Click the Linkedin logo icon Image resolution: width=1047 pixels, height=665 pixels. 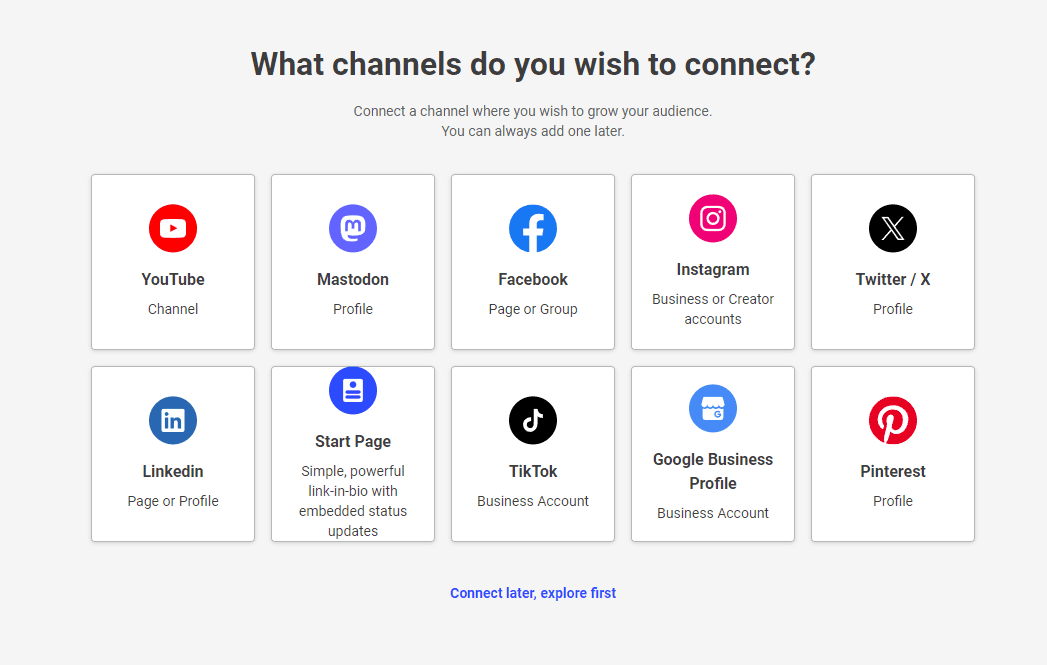[172, 420]
